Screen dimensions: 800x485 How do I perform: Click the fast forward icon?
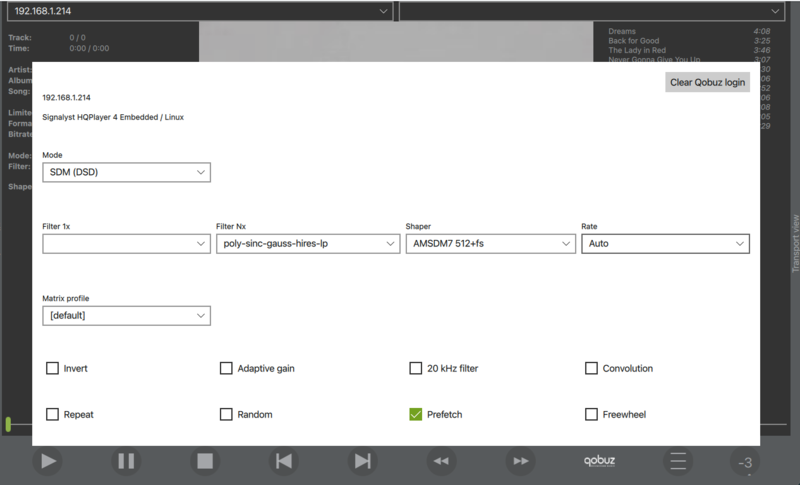click(520, 461)
